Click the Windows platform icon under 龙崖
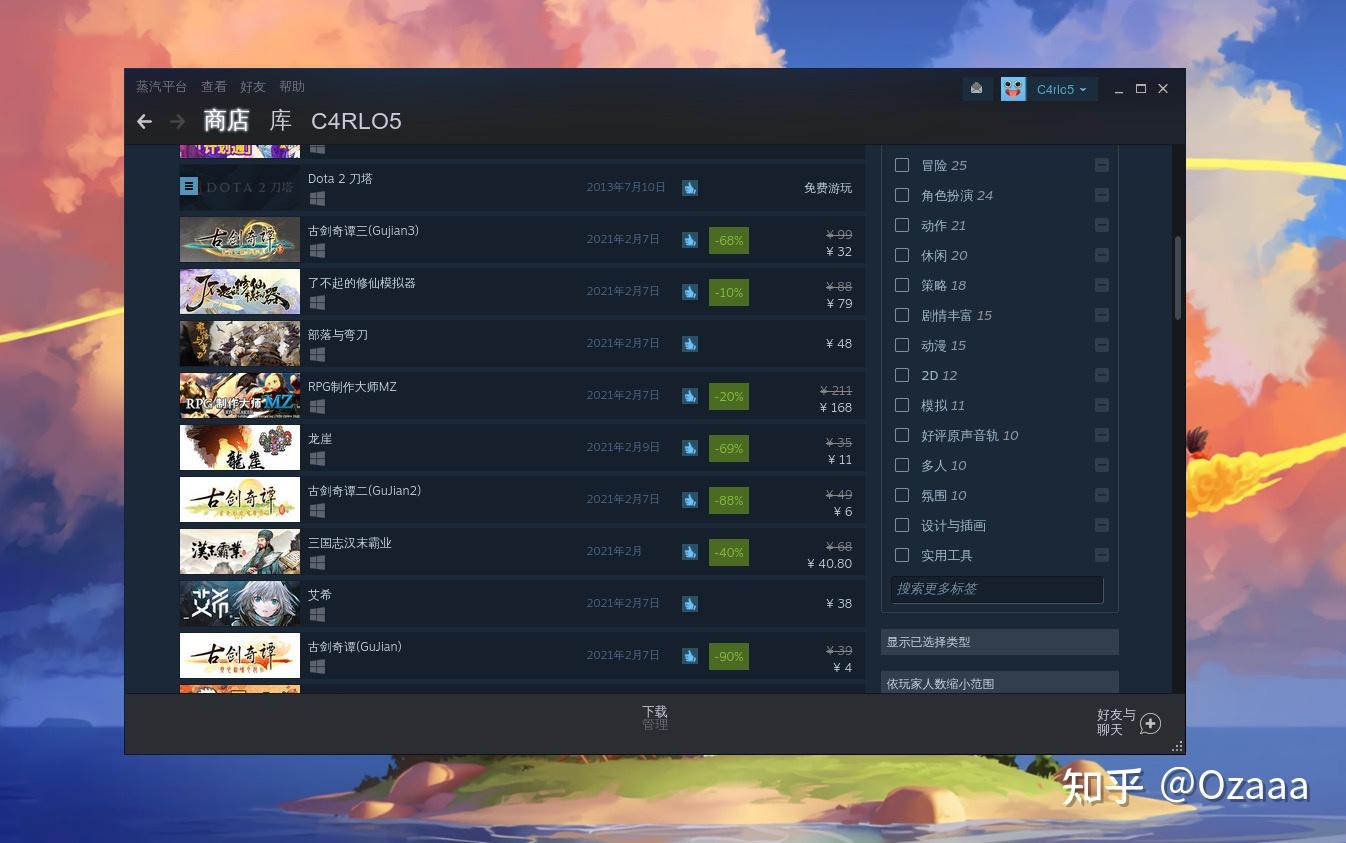The image size is (1346, 843). 317,458
